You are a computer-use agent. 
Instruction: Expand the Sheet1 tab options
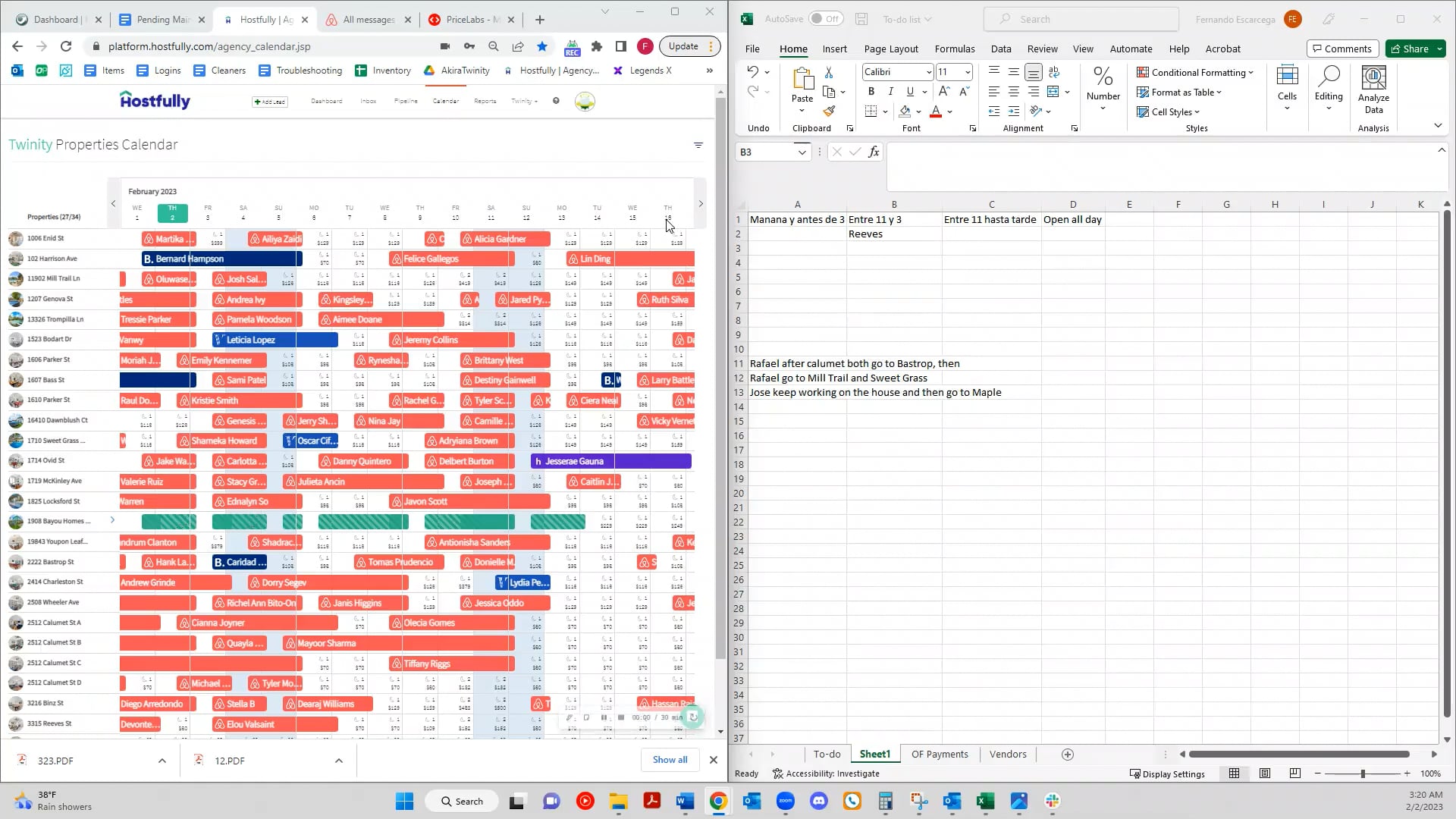[874, 754]
